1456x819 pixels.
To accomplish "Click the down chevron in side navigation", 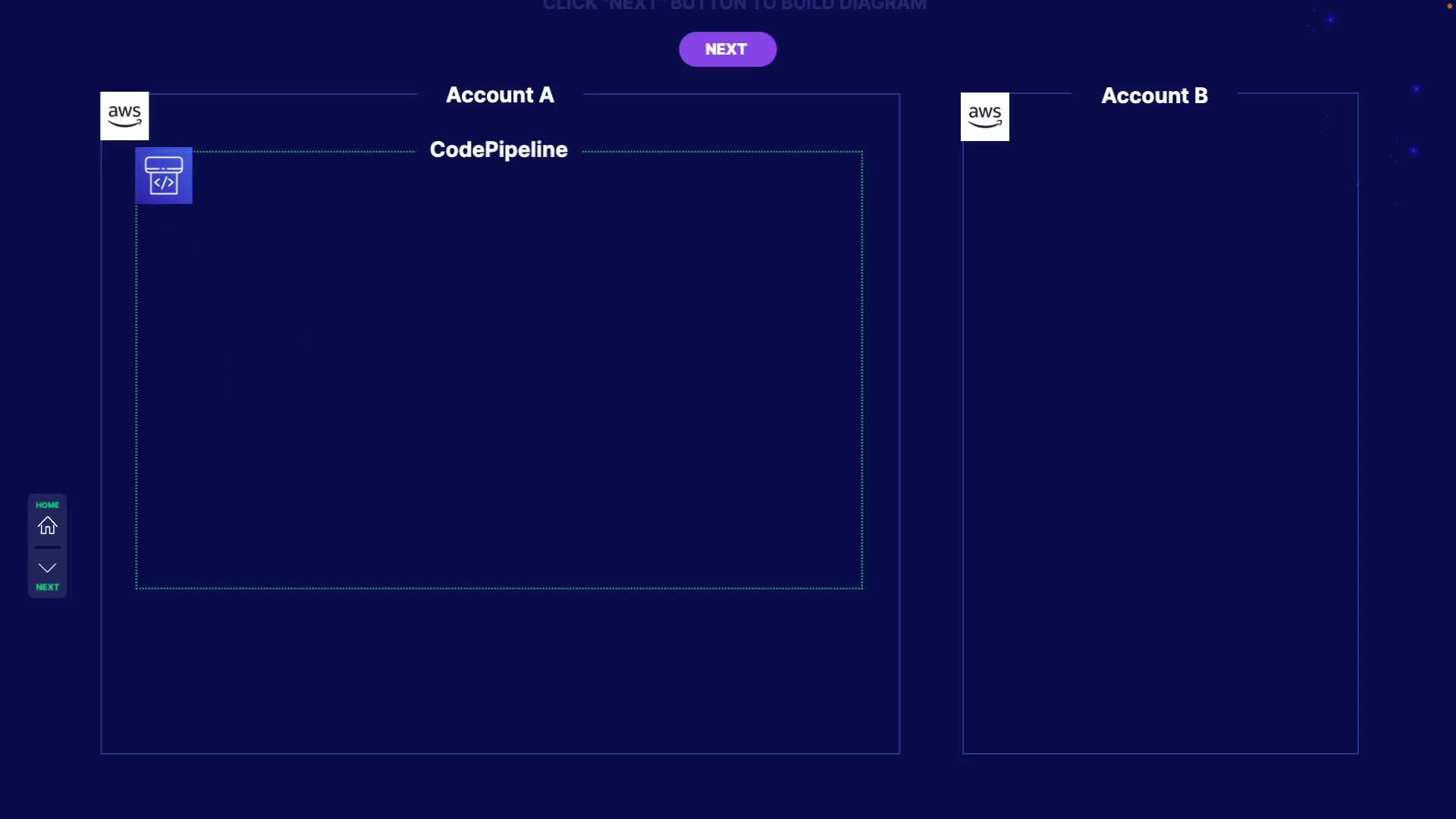I will [x=47, y=568].
